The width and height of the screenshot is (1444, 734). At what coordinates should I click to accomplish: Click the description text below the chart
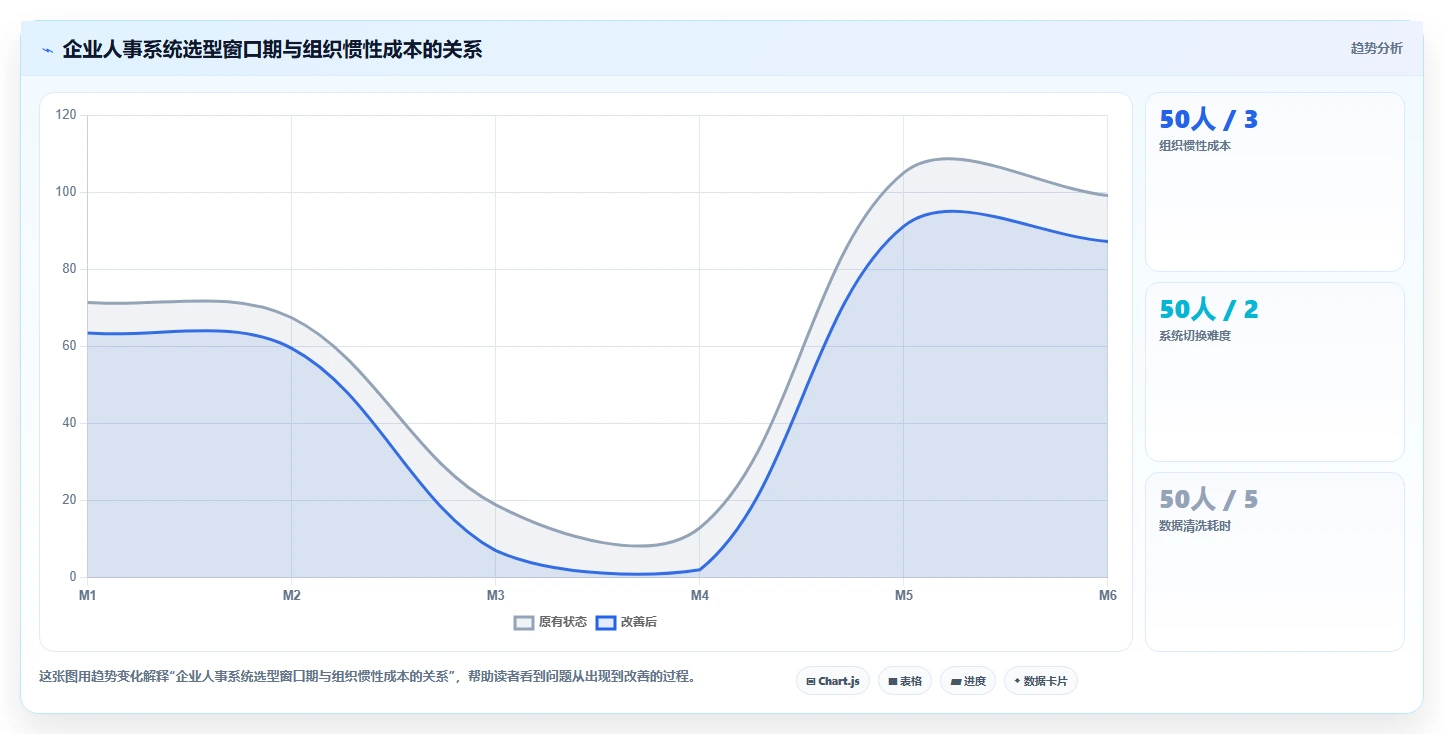point(367,677)
